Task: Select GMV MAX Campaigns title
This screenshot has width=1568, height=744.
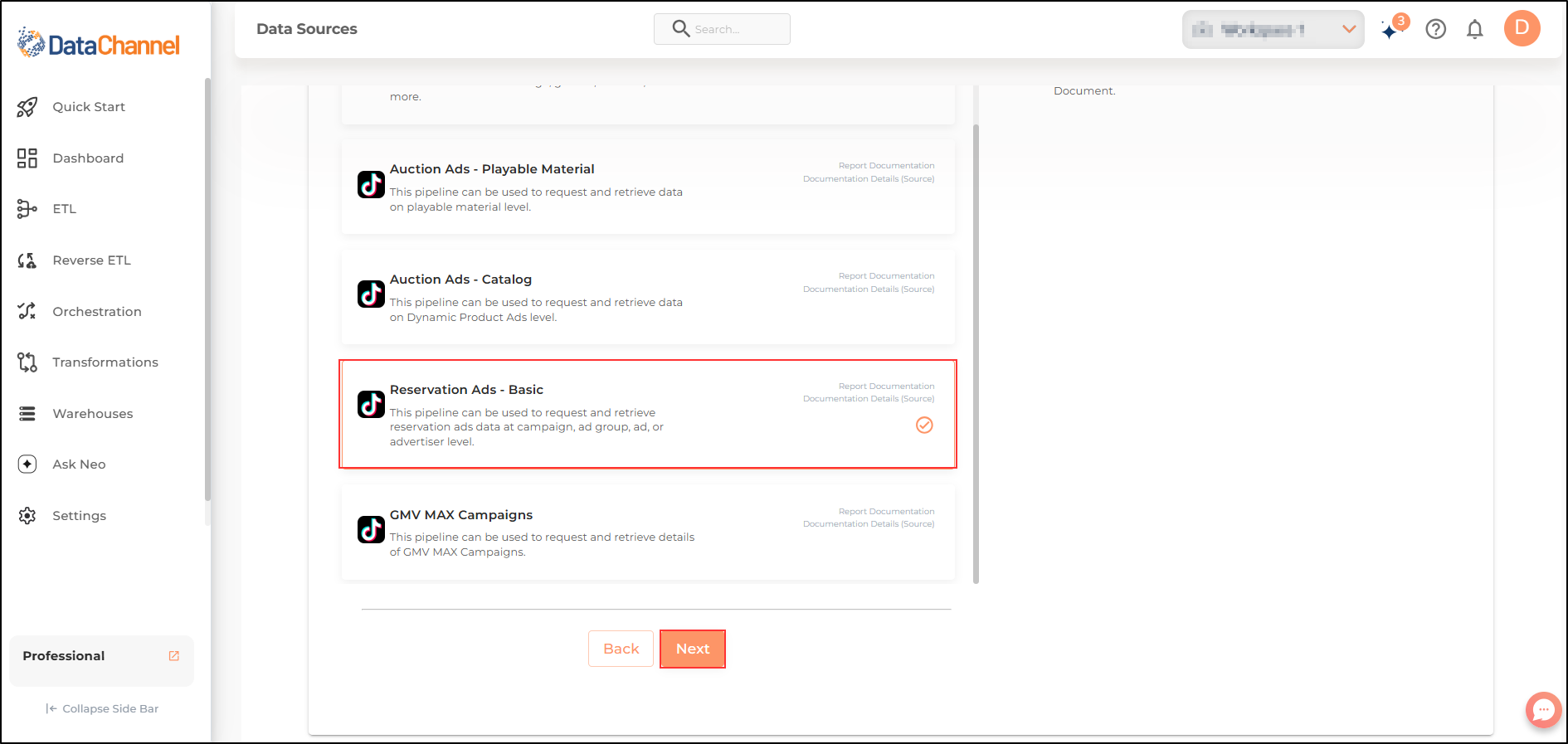Action: click(x=461, y=515)
